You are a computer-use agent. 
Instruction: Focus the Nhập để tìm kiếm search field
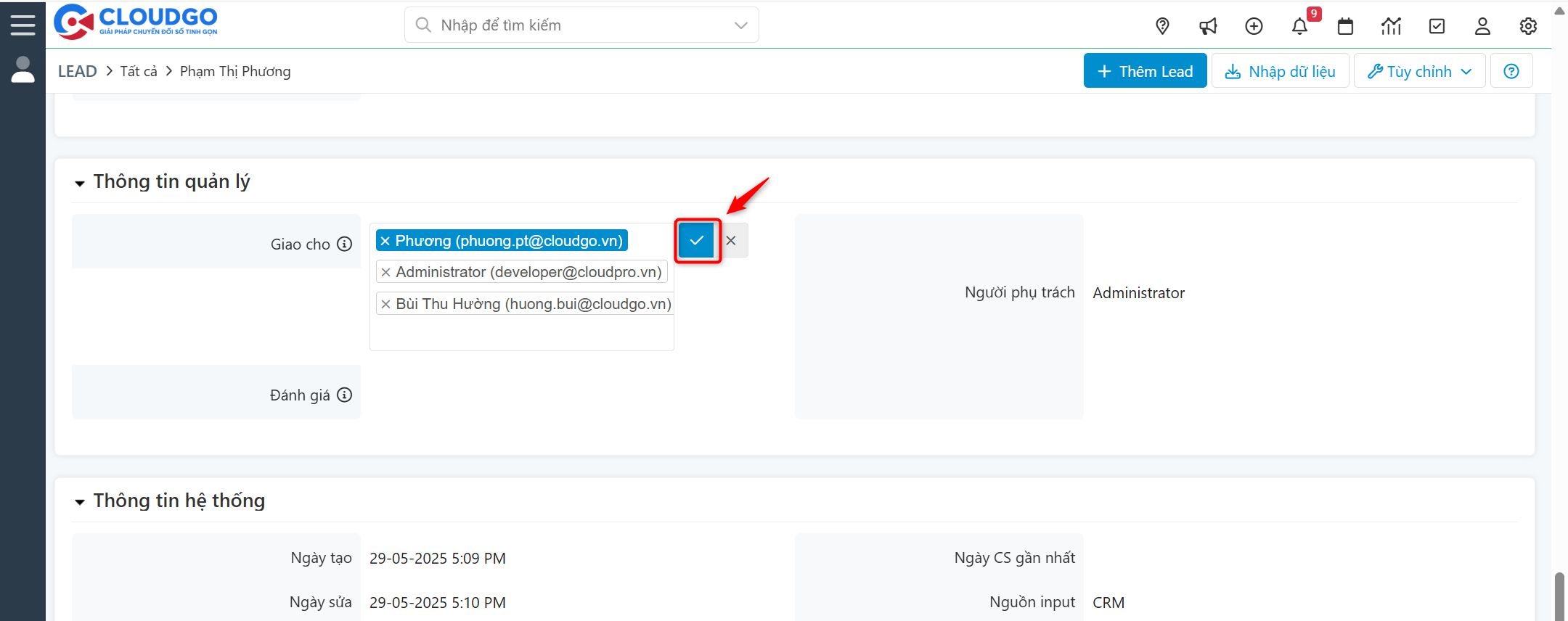[x=581, y=25]
